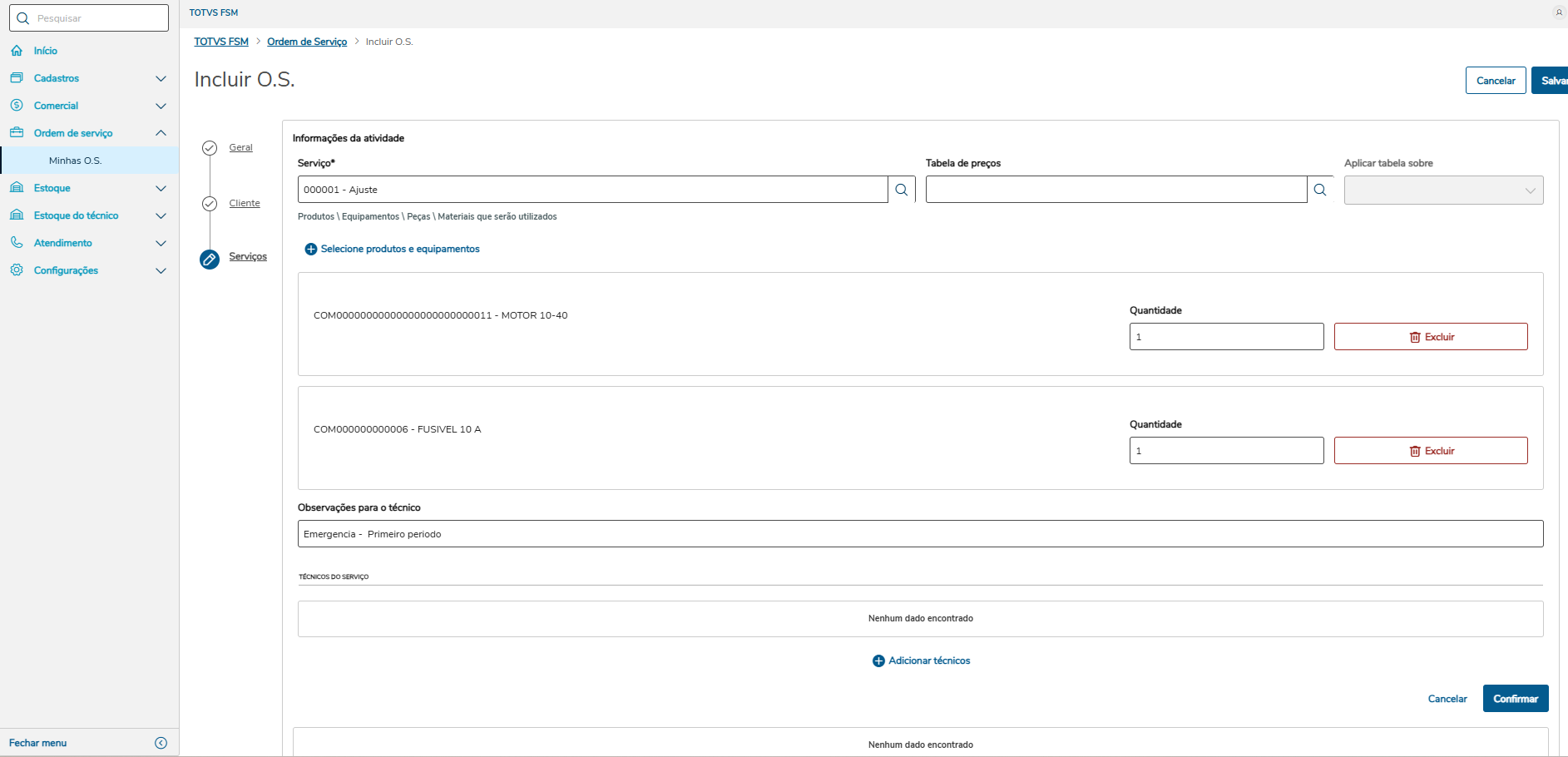This screenshot has height=757, width=1568.
Task: Click the Cliente step checkmark circle
Action: (x=210, y=204)
